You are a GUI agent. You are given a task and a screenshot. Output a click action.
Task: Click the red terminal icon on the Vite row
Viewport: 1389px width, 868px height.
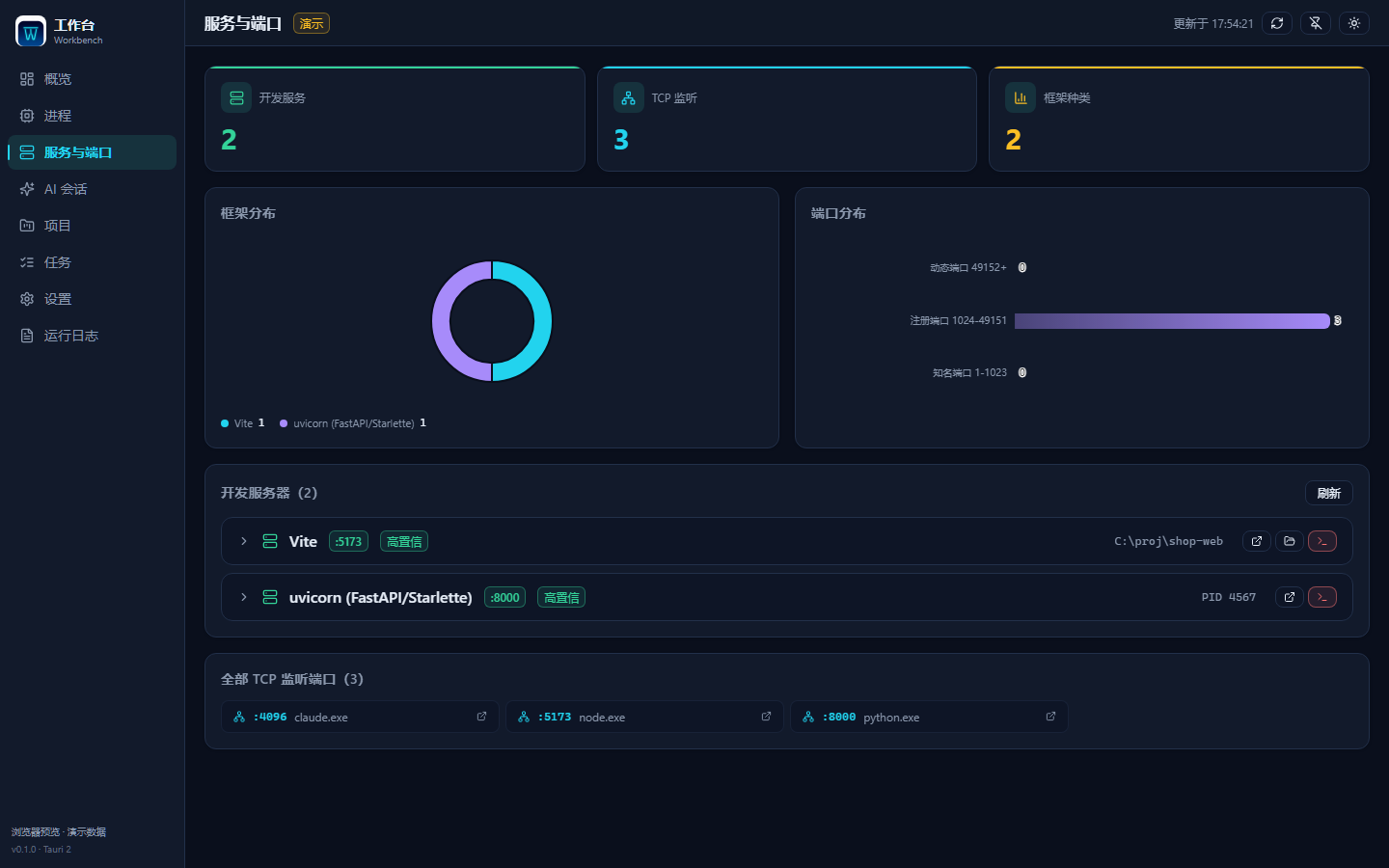pos(1322,541)
